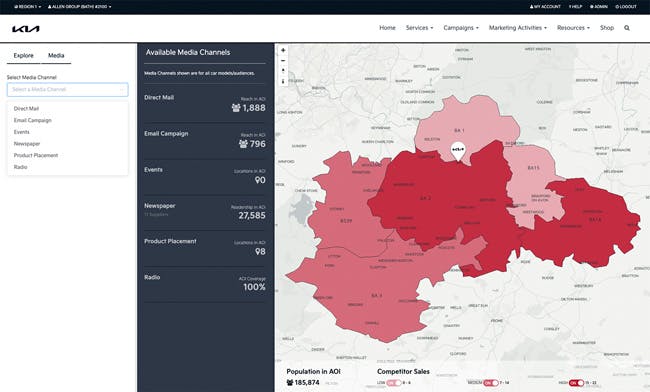
Task: Click the Logout link
Action: click(x=626, y=7)
